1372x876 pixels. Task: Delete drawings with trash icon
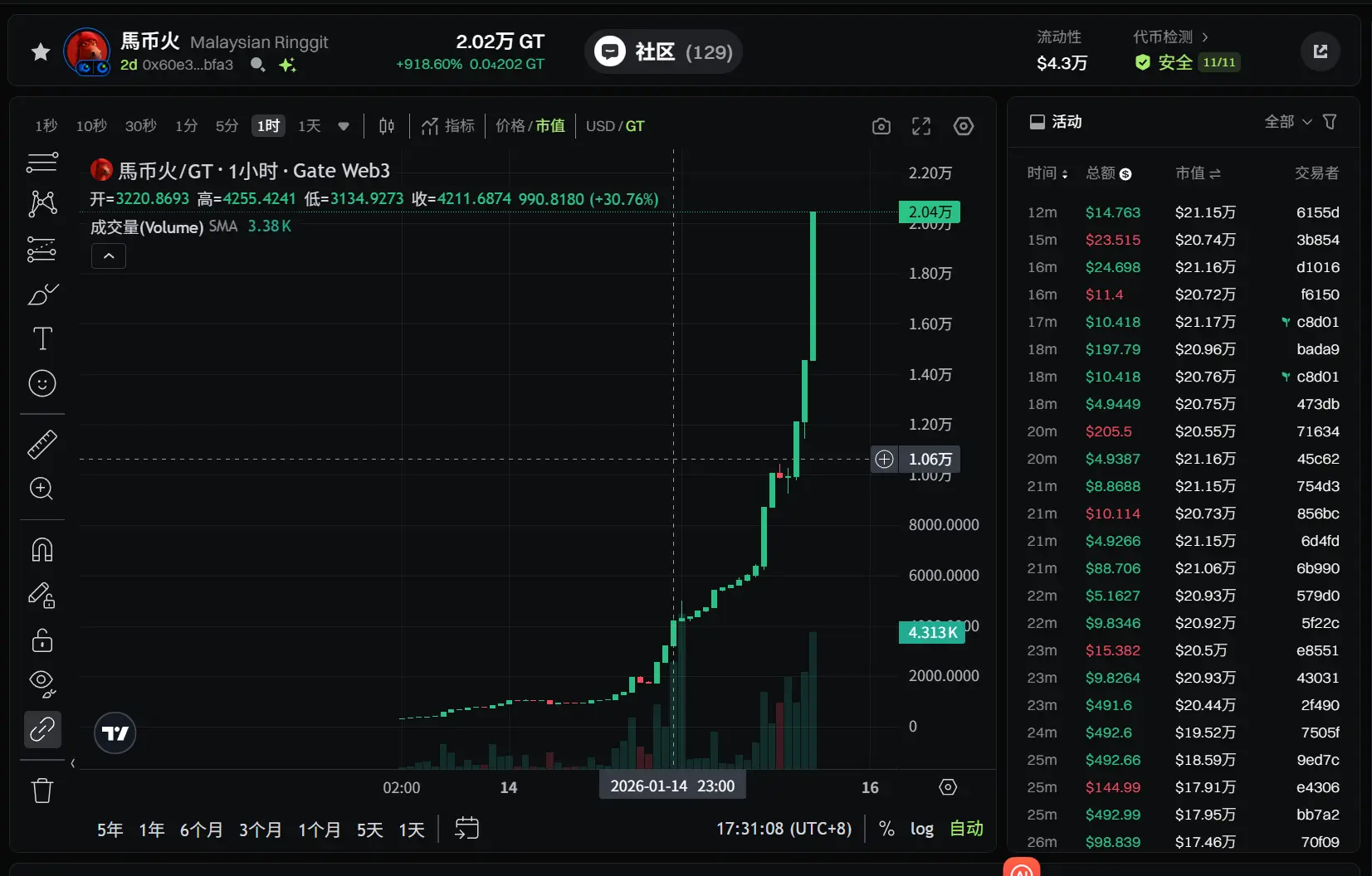[x=42, y=791]
